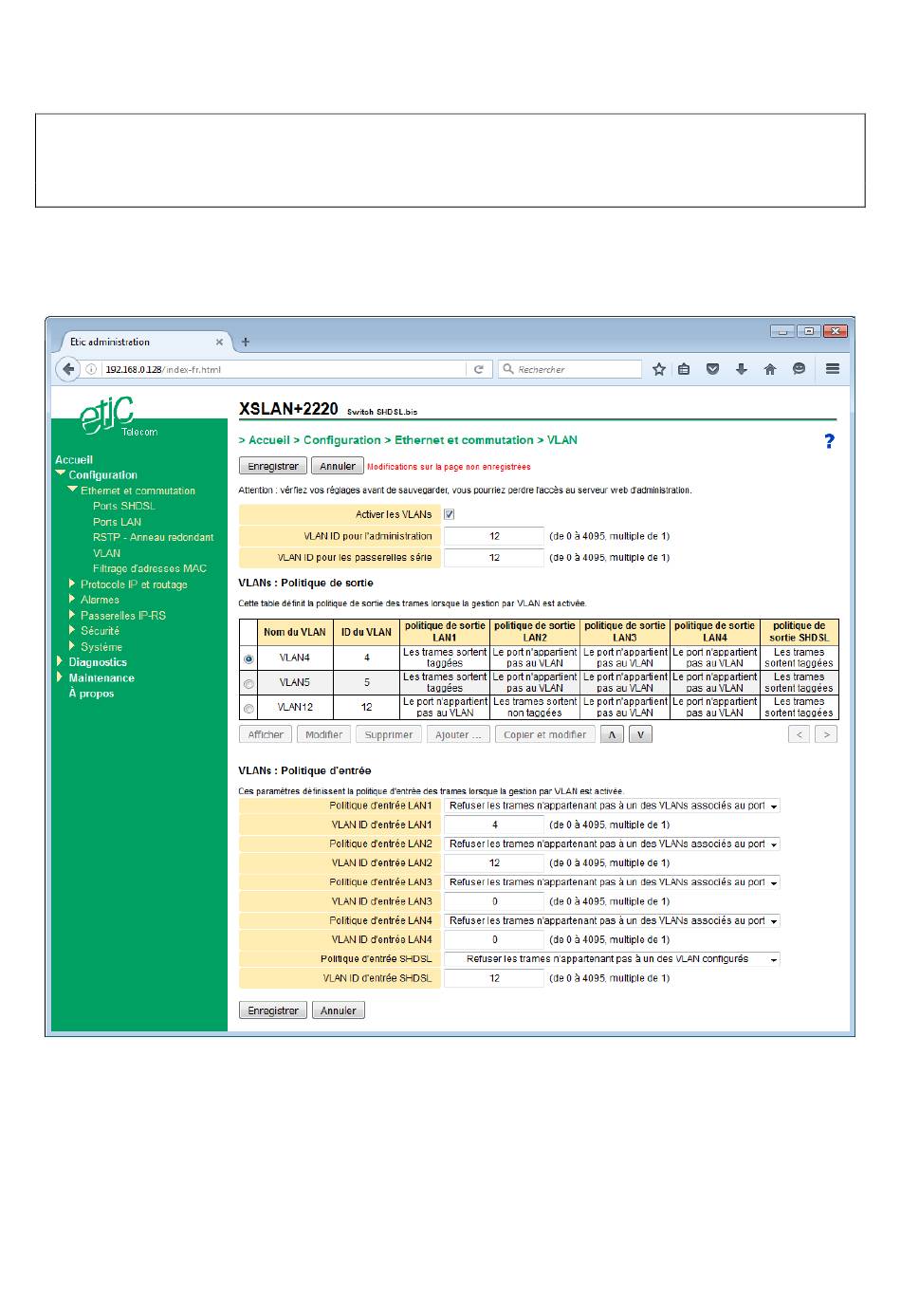Go to Accueil in the sidebar
The width and height of the screenshot is (901, 1316).
click(x=74, y=459)
